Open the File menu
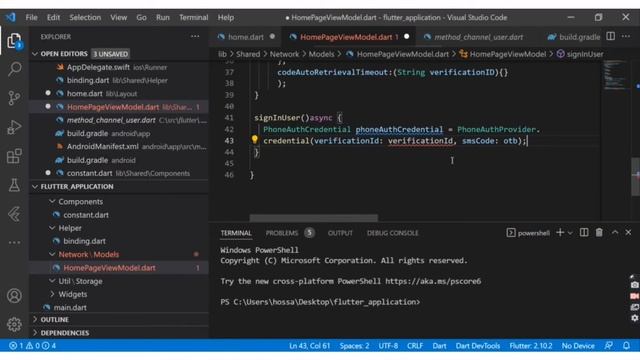640x360 pixels. 31,18
